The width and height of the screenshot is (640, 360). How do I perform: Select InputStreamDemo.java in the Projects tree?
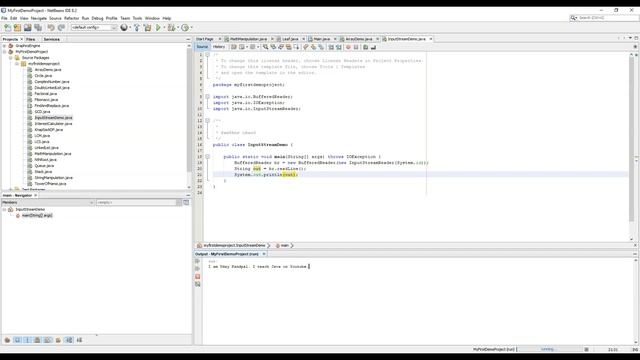(x=53, y=118)
